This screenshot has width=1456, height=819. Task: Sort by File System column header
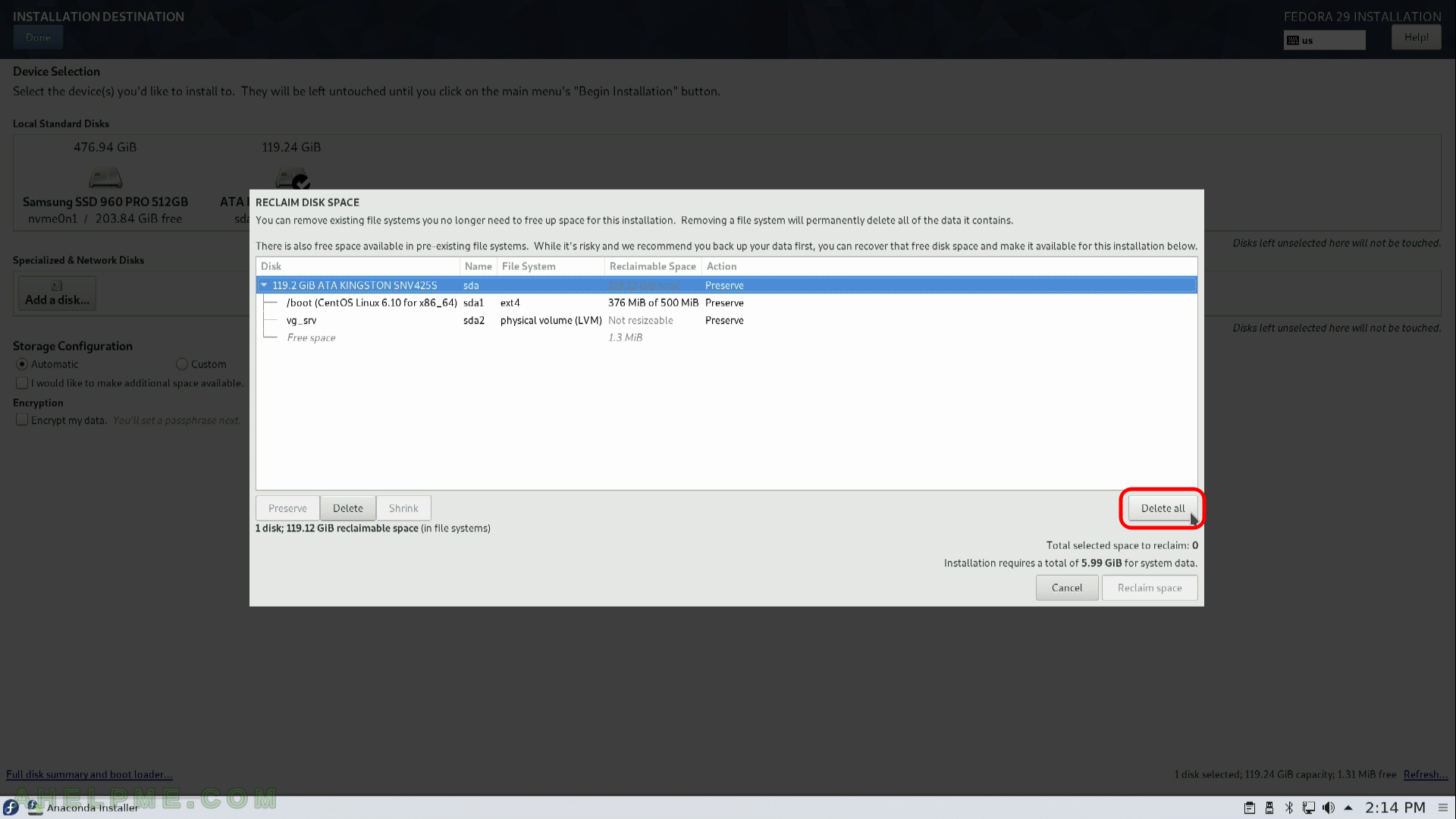coord(551,266)
